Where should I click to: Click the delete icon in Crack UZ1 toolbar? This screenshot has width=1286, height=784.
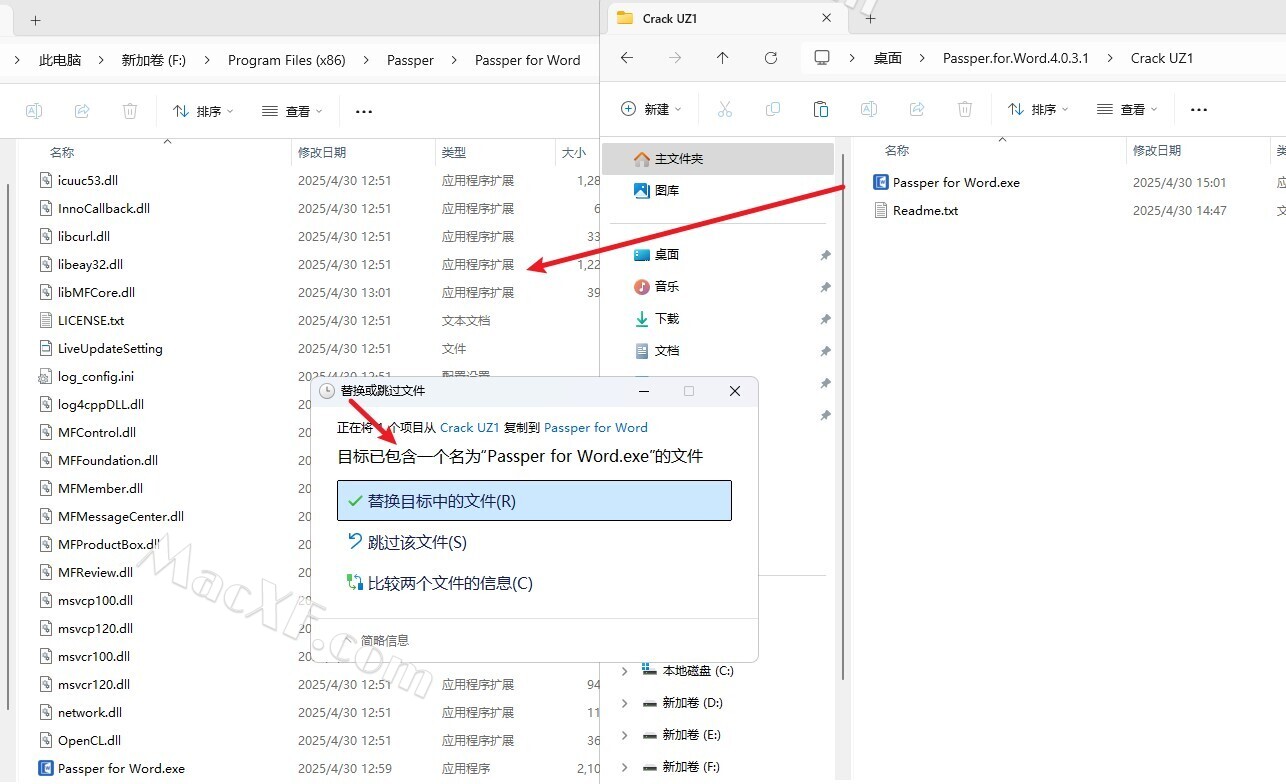coord(965,109)
